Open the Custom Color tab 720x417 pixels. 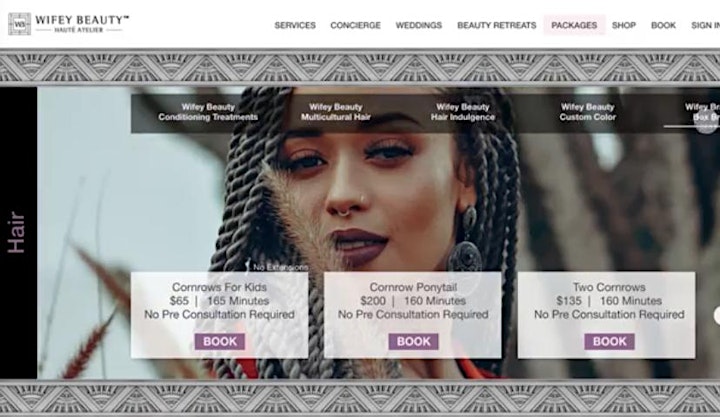click(587, 112)
